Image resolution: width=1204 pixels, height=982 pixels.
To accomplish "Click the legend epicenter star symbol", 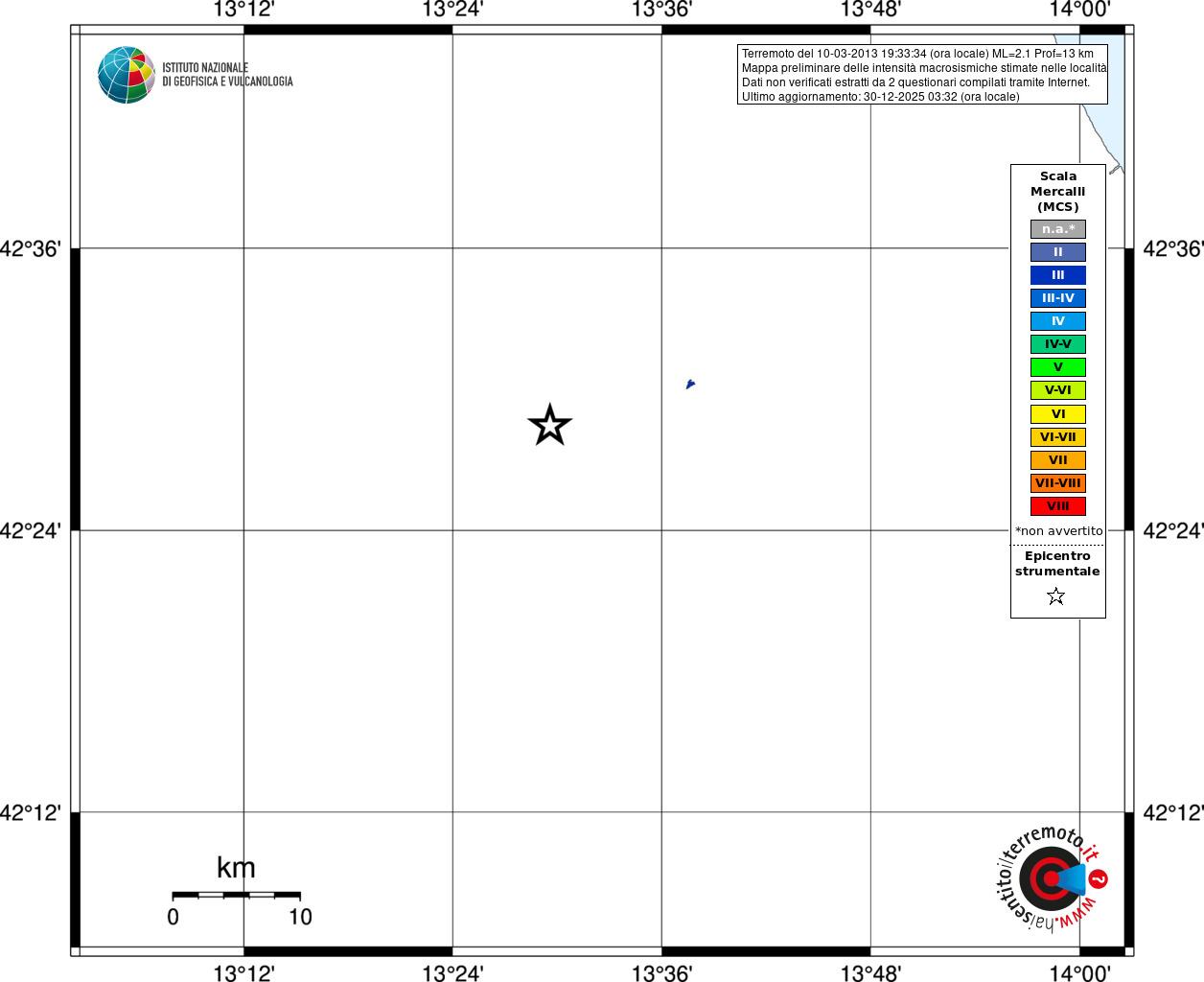I will point(1056,596).
